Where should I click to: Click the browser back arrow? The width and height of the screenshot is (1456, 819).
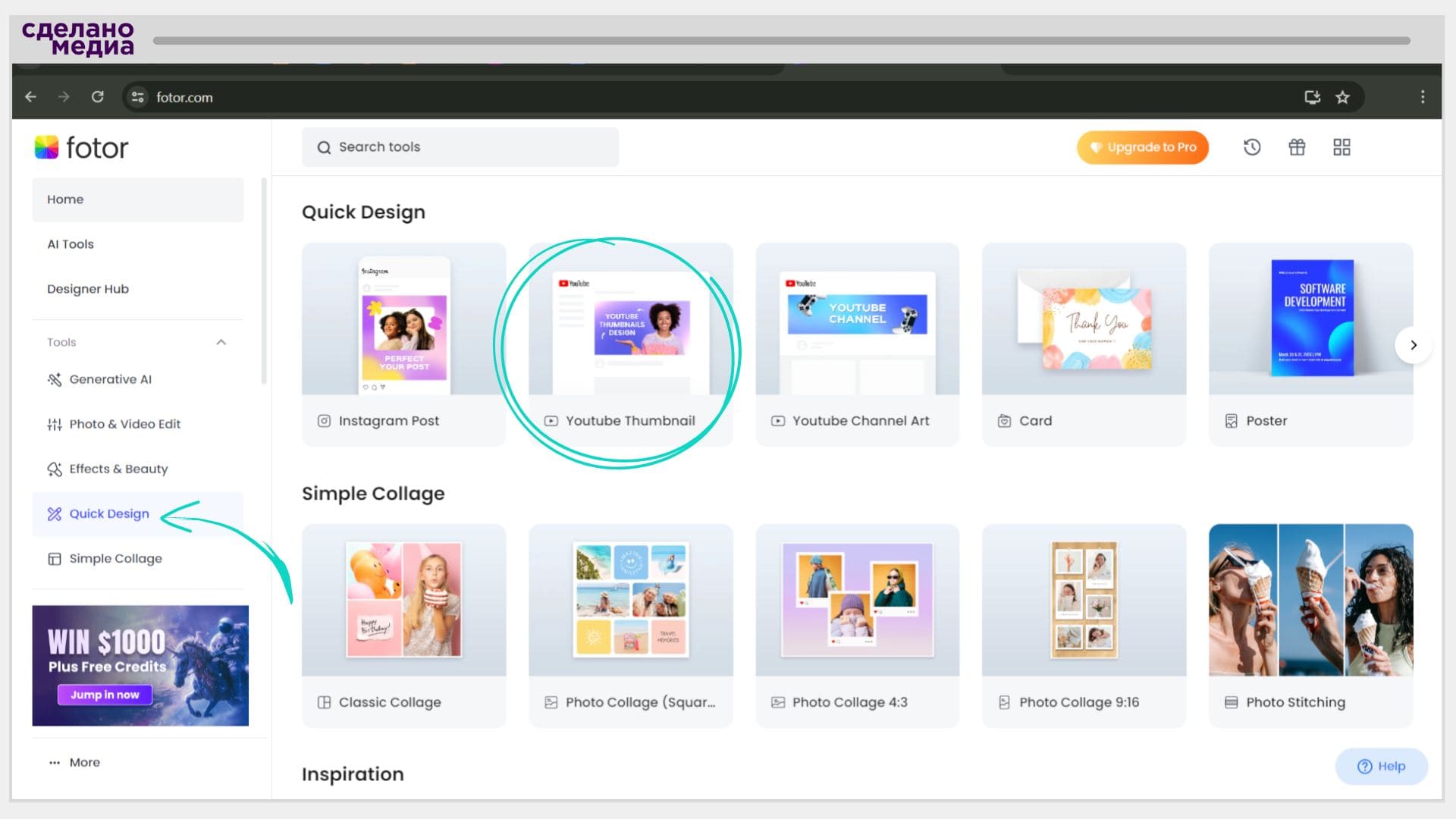click(x=31, y=97)
